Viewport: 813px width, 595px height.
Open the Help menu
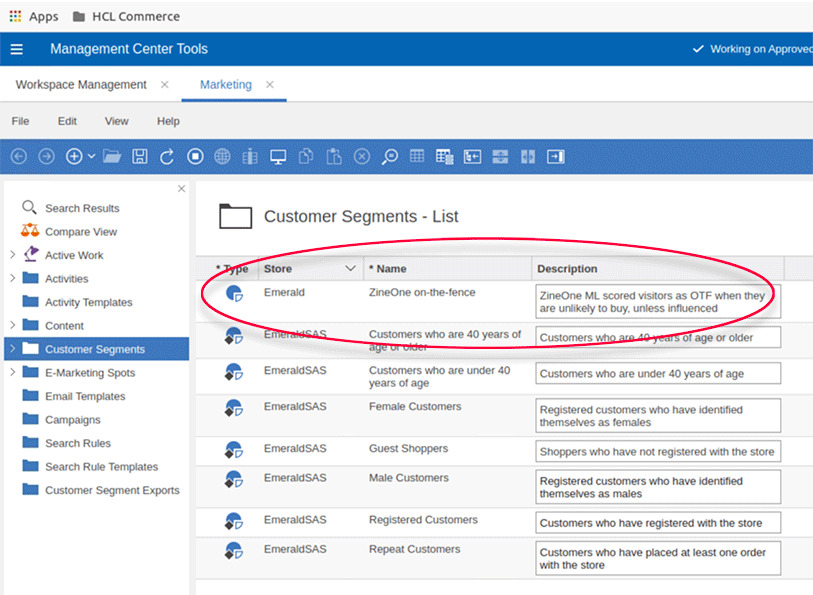click(168, 121)
